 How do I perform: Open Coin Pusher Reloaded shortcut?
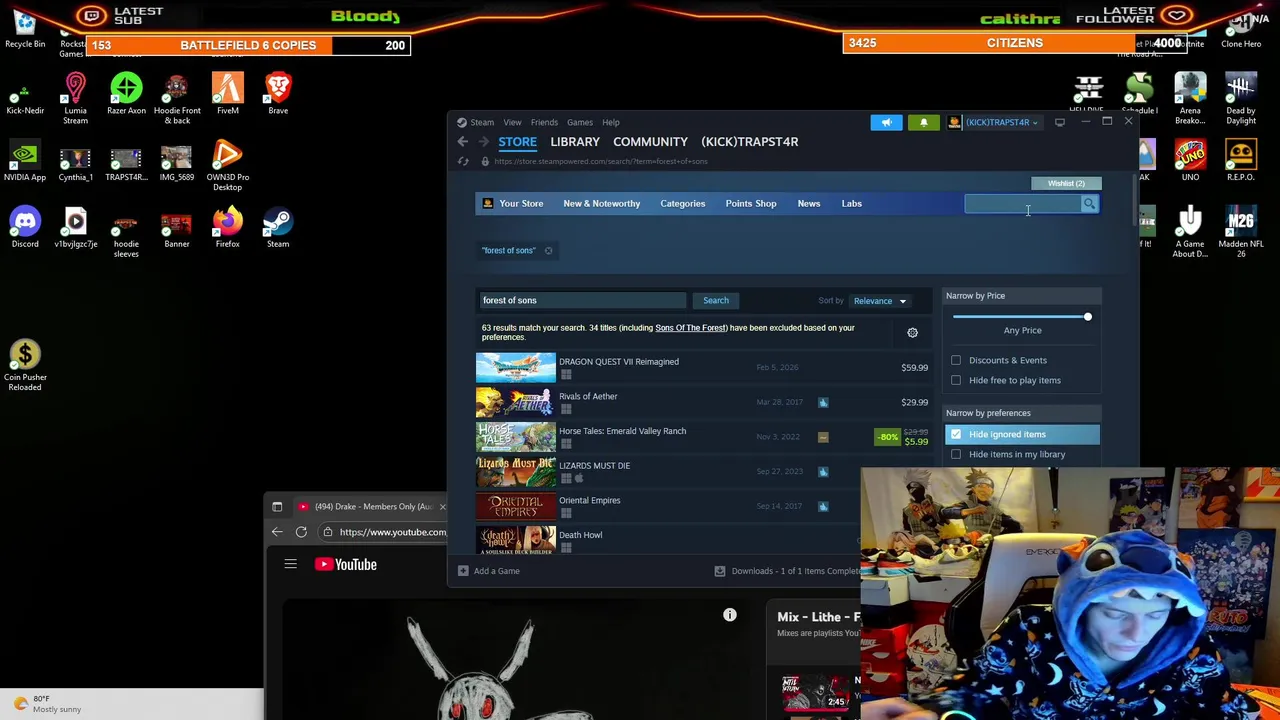click(25, 365)
